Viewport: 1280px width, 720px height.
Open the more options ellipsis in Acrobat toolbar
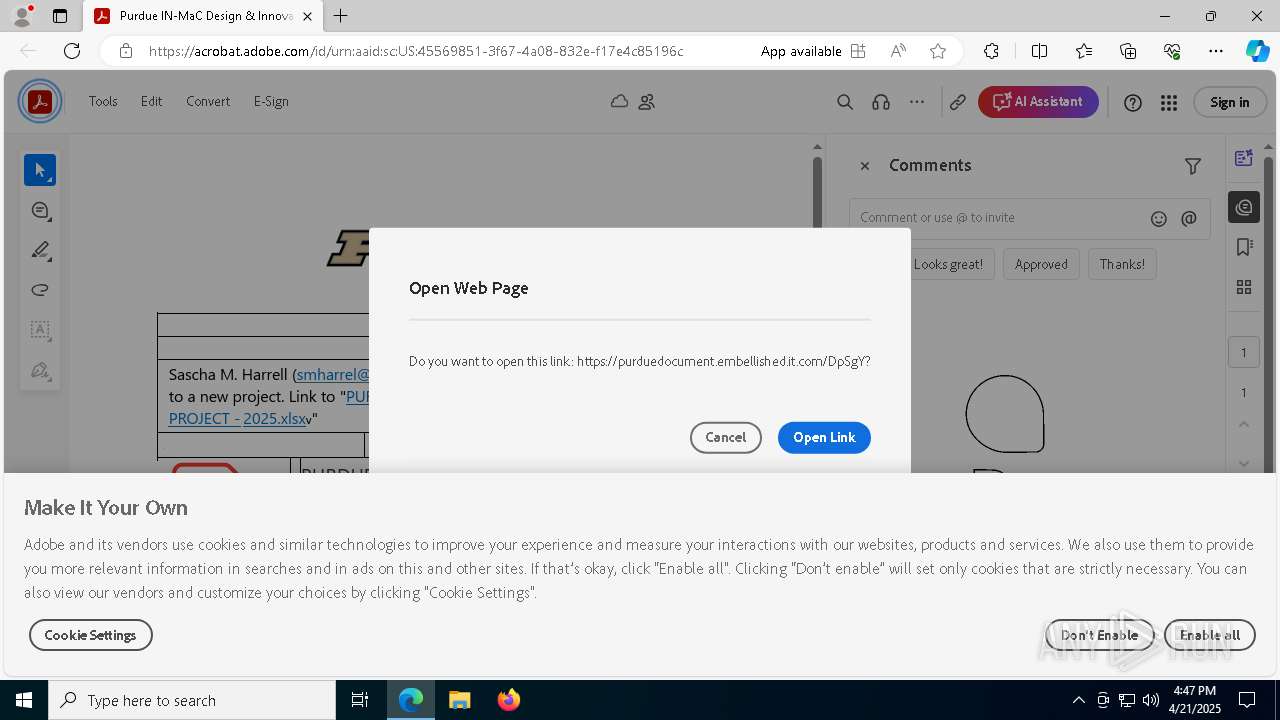[x=917, y=102]
